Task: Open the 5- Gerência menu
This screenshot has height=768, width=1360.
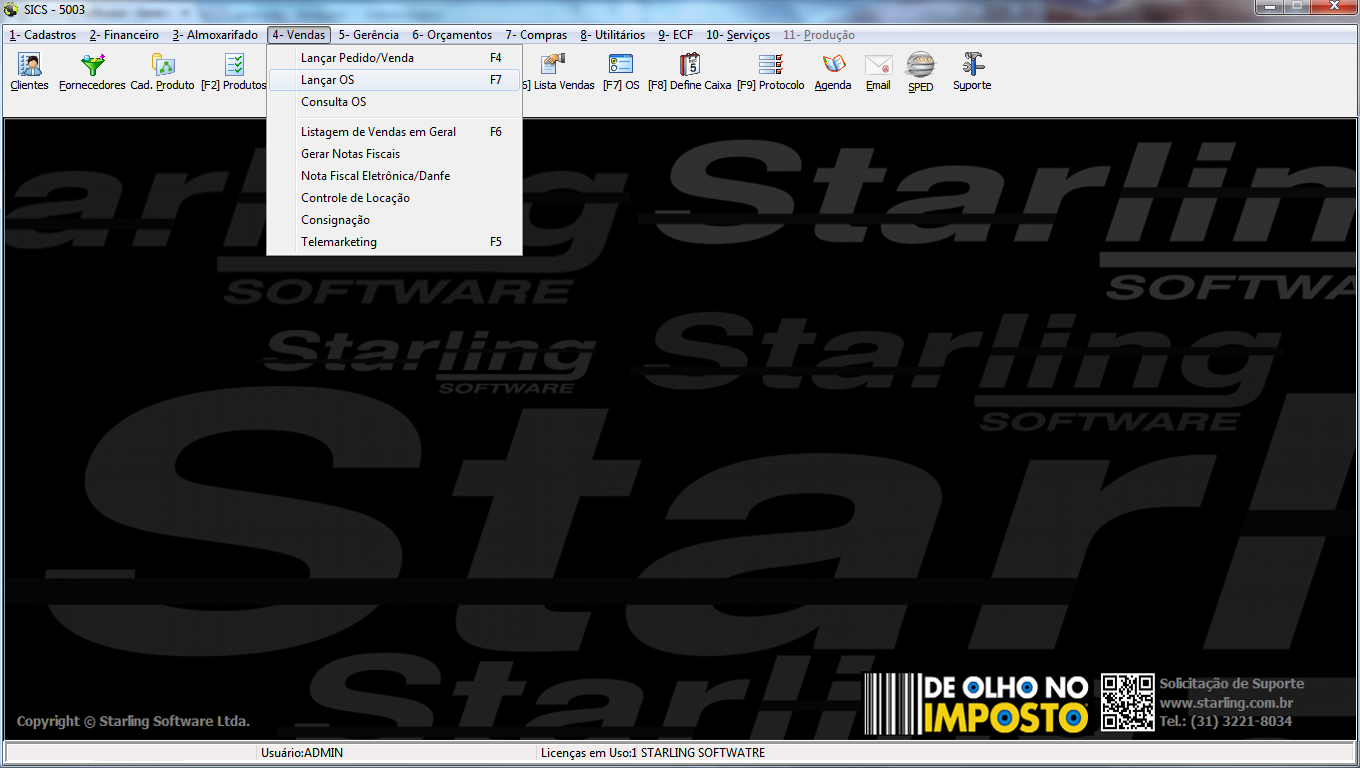Action: (369, 35)
